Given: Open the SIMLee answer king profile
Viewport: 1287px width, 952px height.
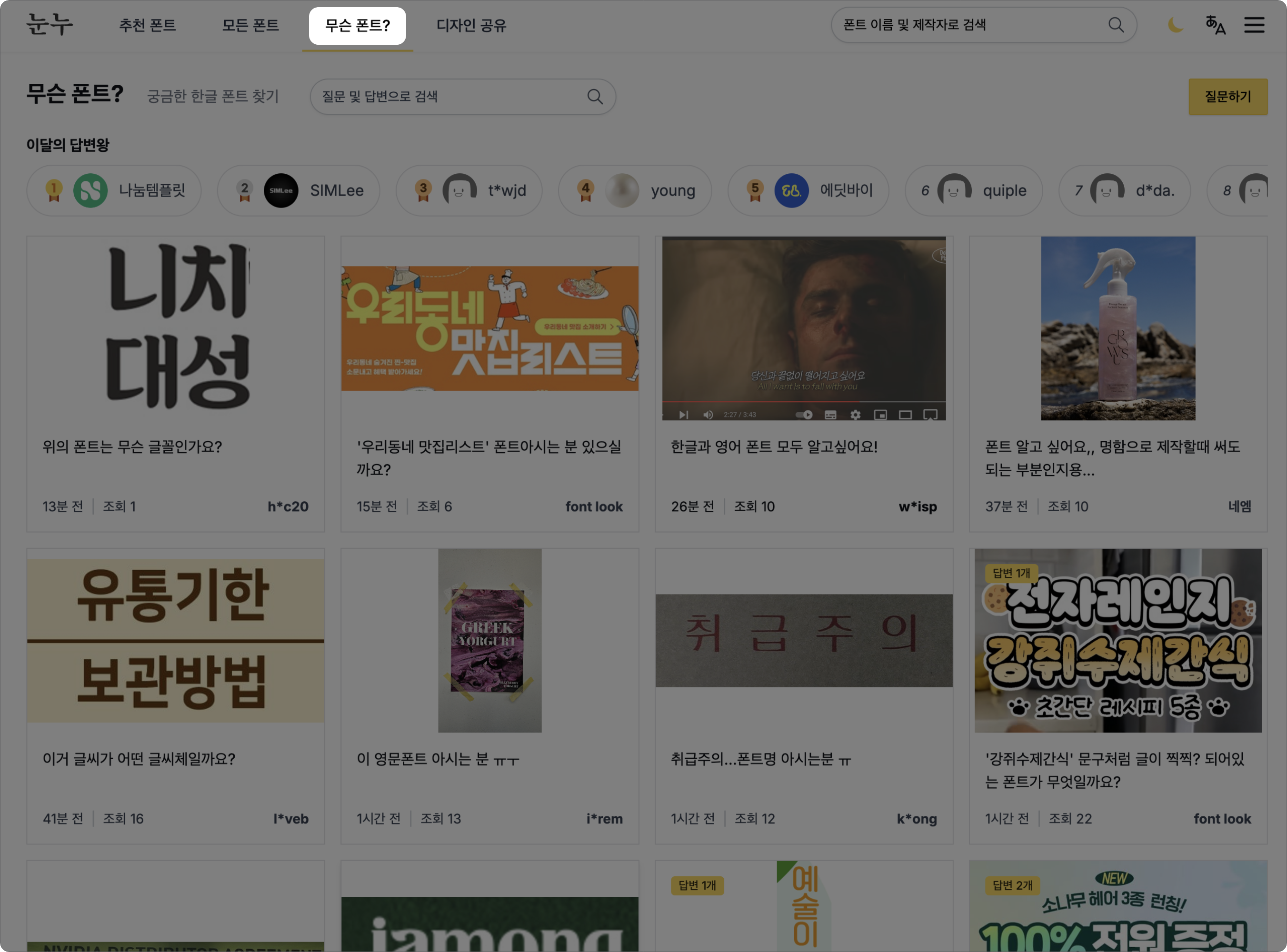Looking at the screenshot, I should (299, 190).
